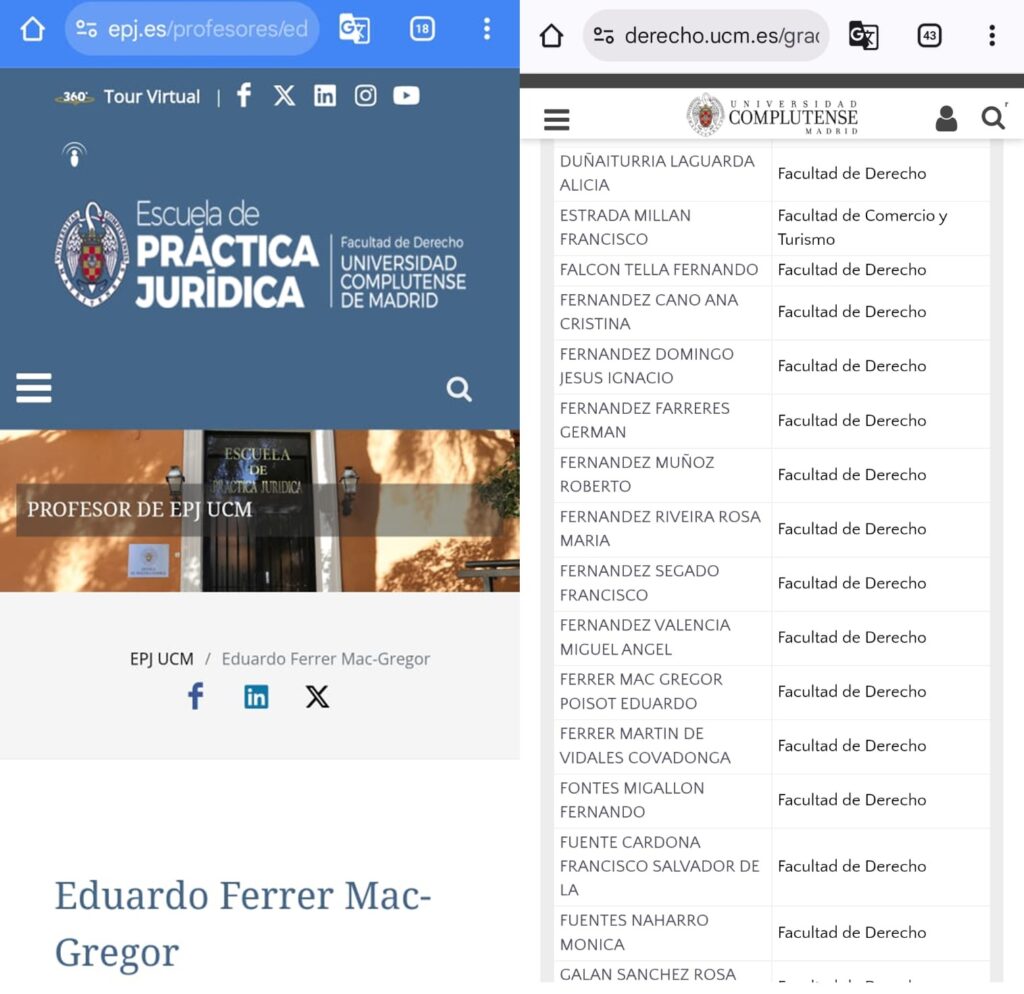Tap the translate icon in the epj.es browser

355,29
